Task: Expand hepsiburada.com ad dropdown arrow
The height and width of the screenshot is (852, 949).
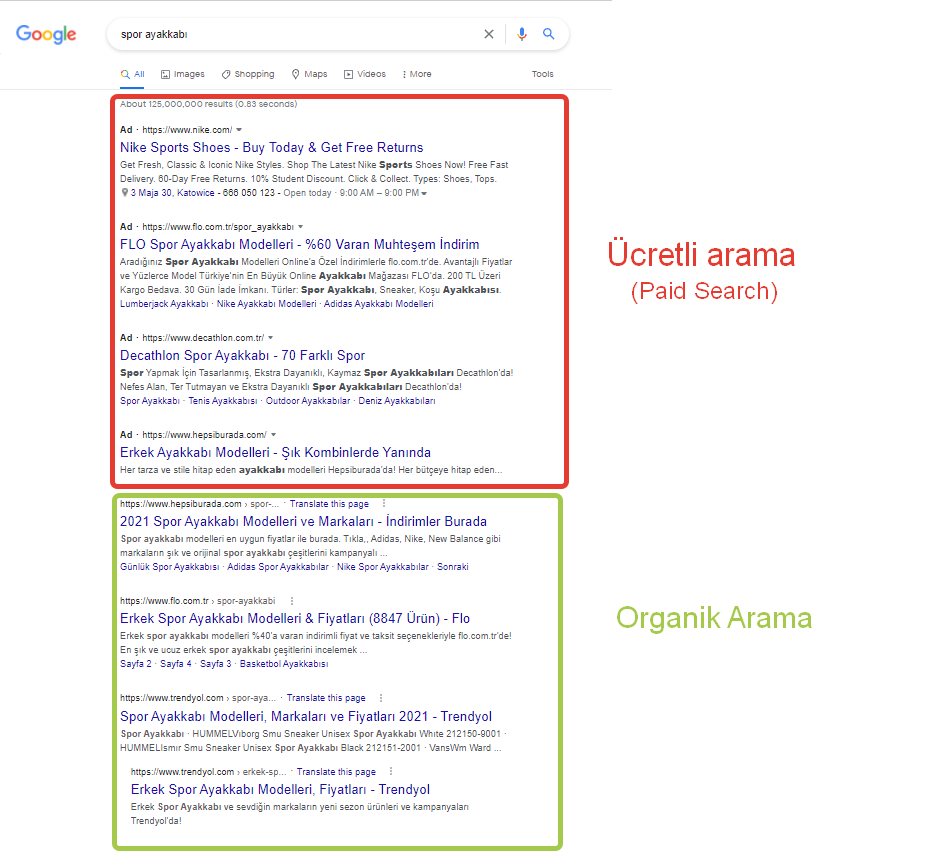Action: 274,434
